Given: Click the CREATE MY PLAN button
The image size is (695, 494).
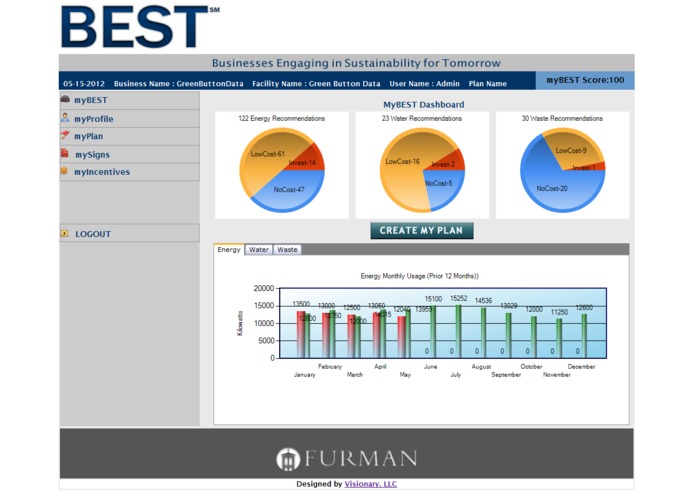Looking at the screenshot, I should coord(422,230).
